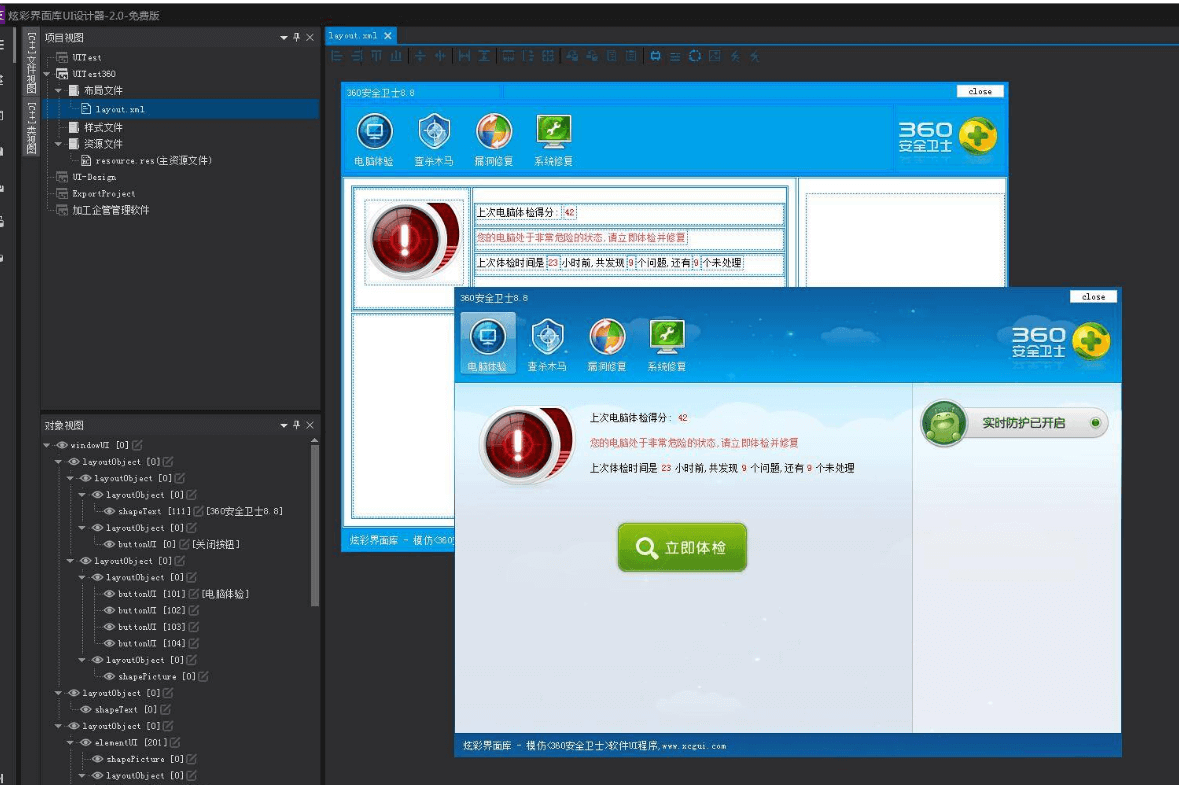Open the 项目视图 panel dropdown arrow
The image size is (1179, 785).
pyautogui.click(x=283, y=38)
